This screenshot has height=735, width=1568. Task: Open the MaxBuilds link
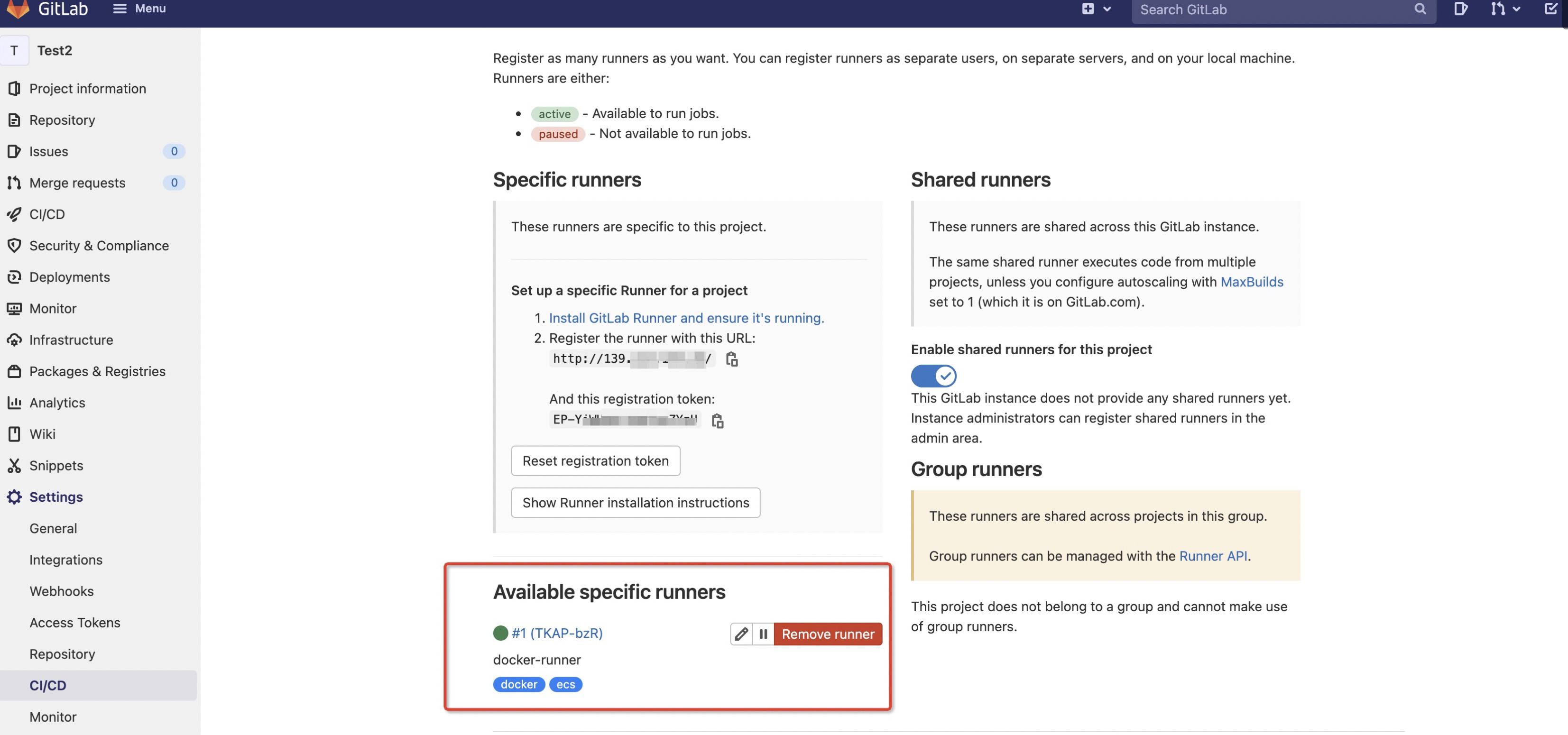pos(1252,282)
